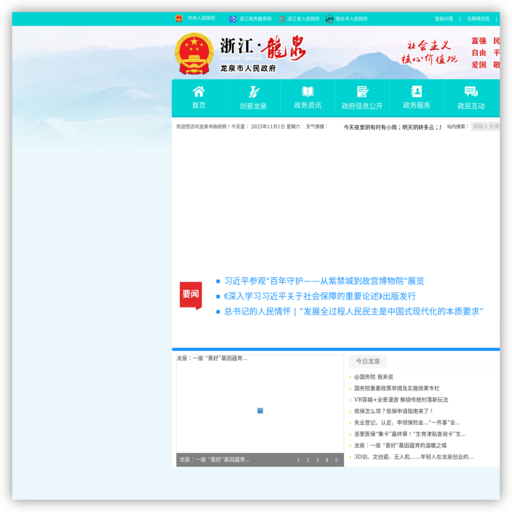Open news item 3D剑、文创瓷、无人机

pos(414,457)
